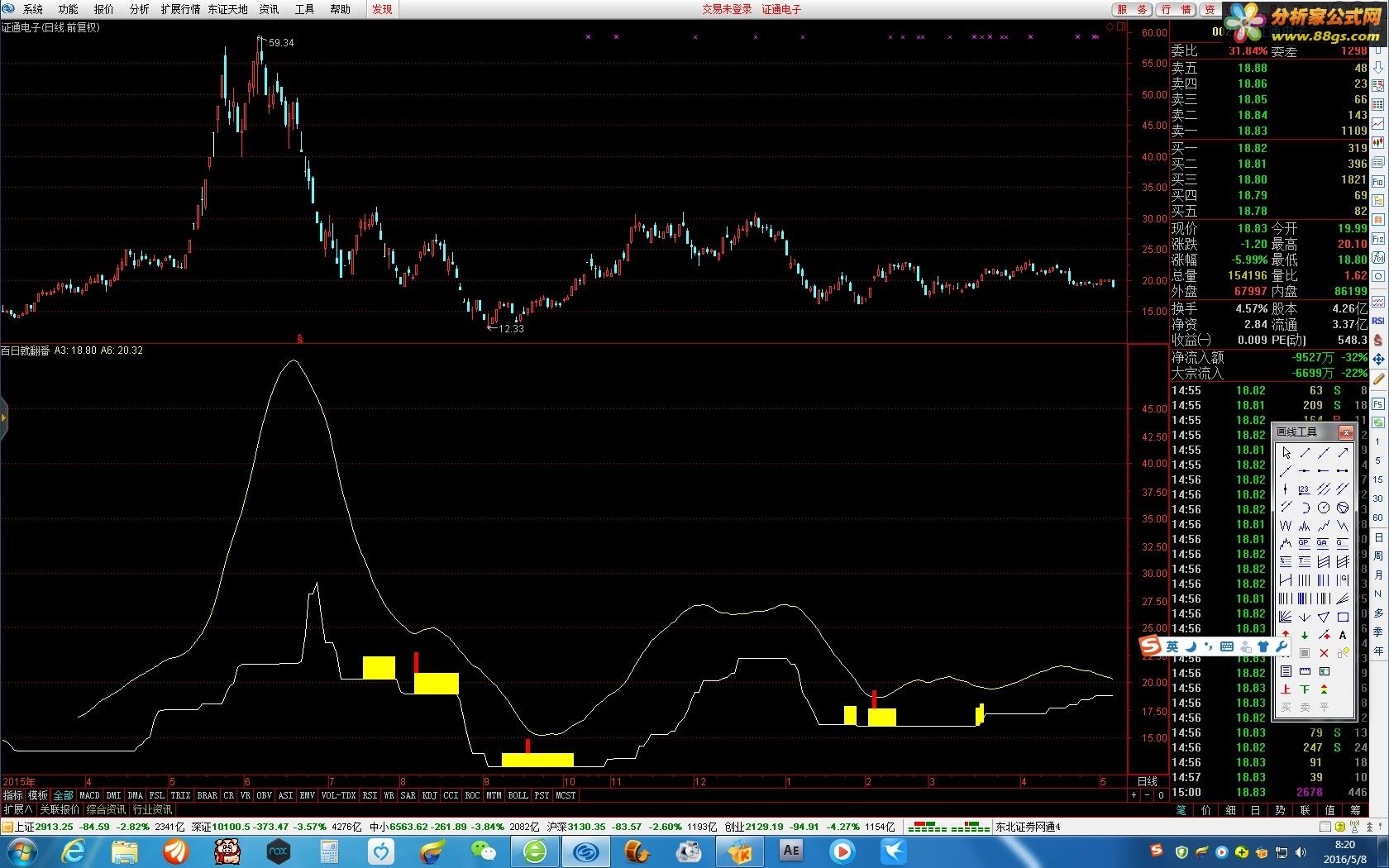Choose the green down arrow marker tool

click(x=1305, y=635)
